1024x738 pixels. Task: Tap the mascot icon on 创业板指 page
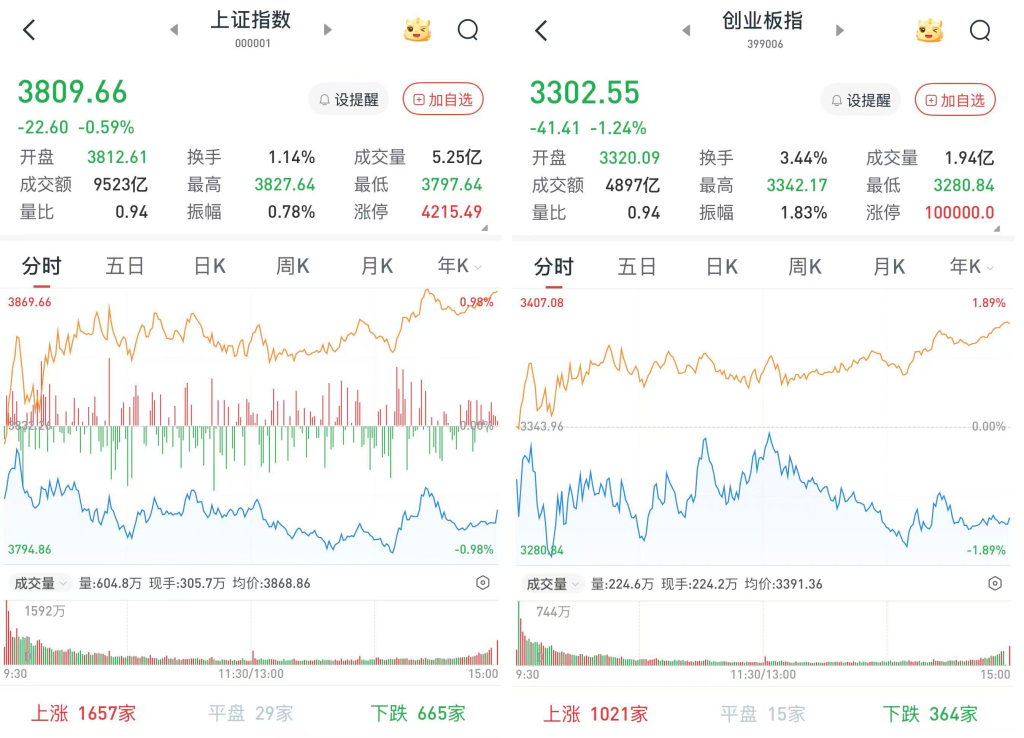pos(929,31)
